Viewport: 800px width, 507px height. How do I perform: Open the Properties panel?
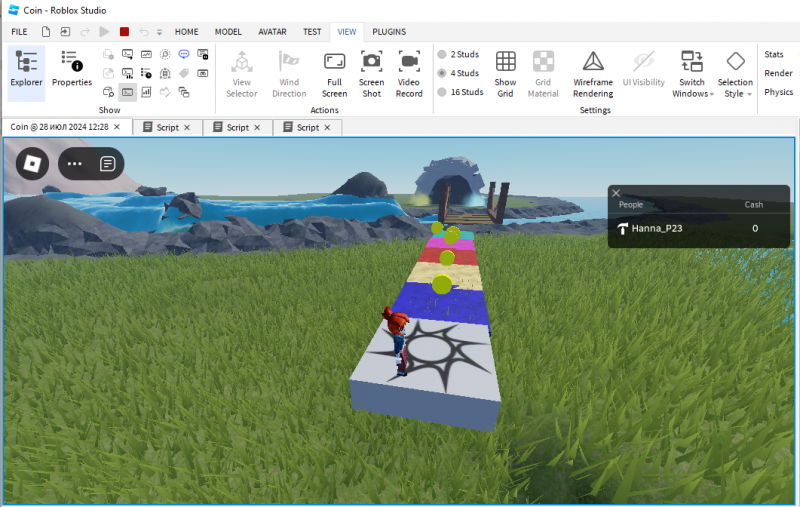point(71,71)
